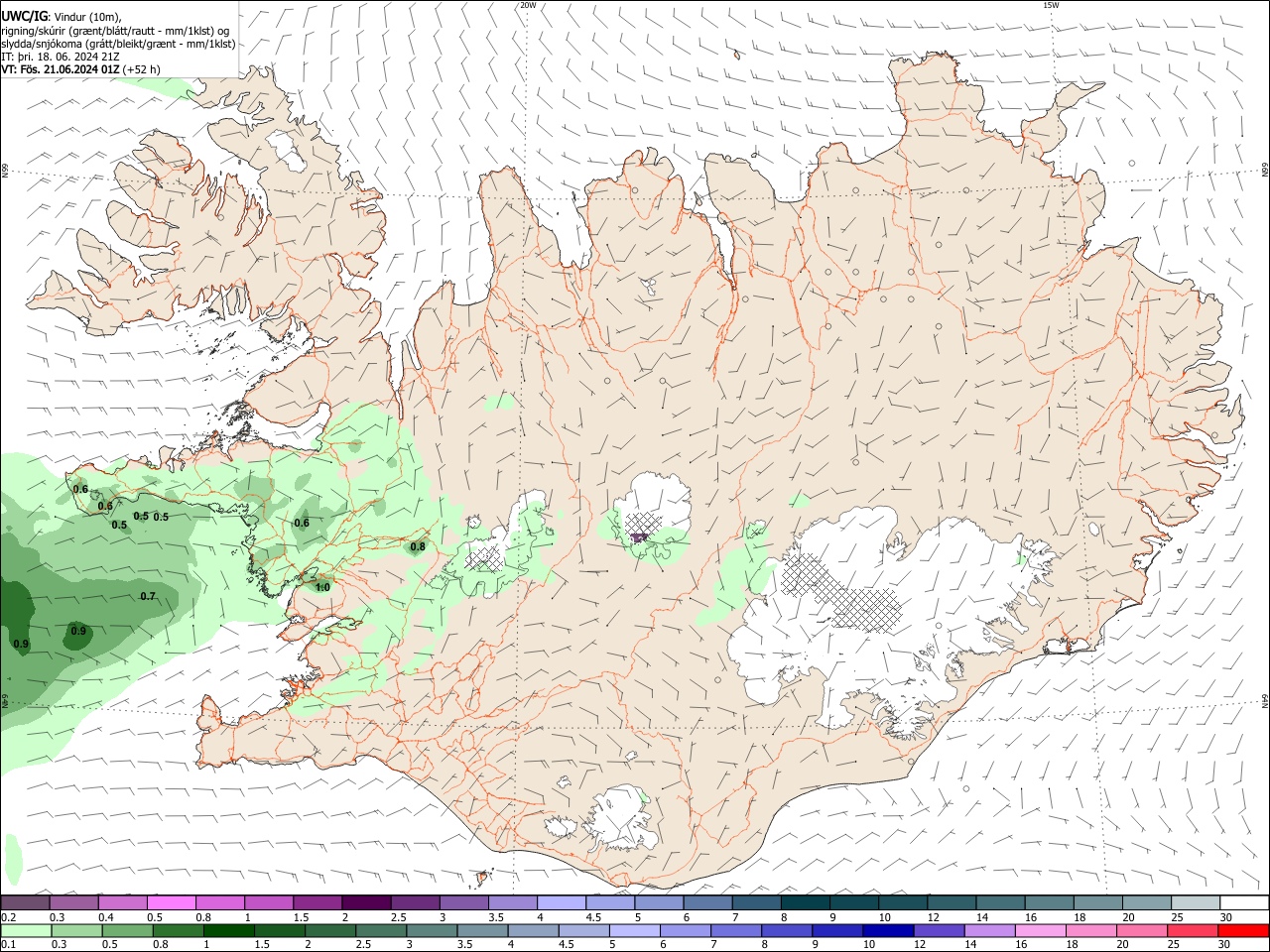Pick the grey-blue 3.5 rain-scale swatch

[482, 930]
